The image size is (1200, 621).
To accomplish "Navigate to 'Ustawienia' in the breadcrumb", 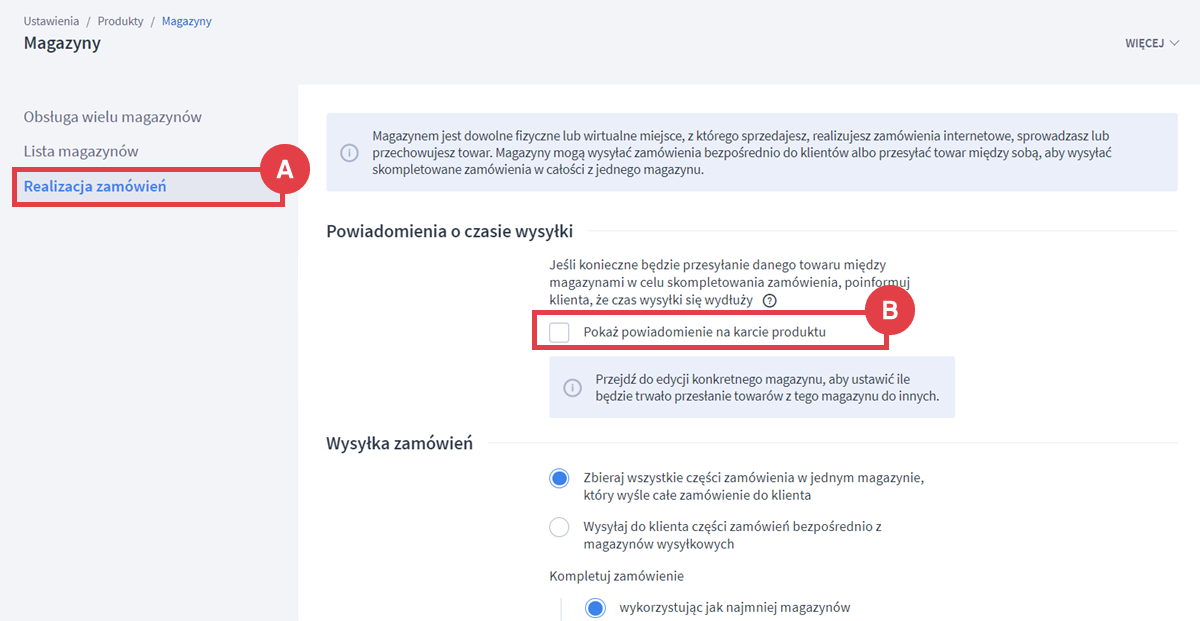I will point(52,21).
